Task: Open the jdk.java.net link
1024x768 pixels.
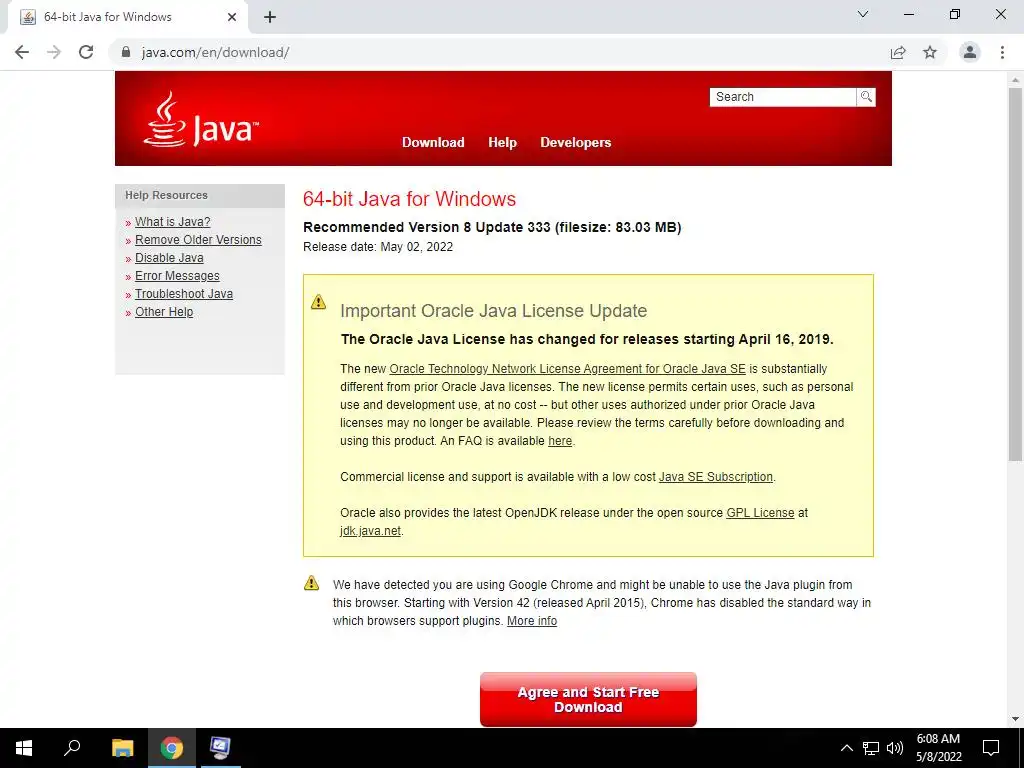Action: click(370, 531)
